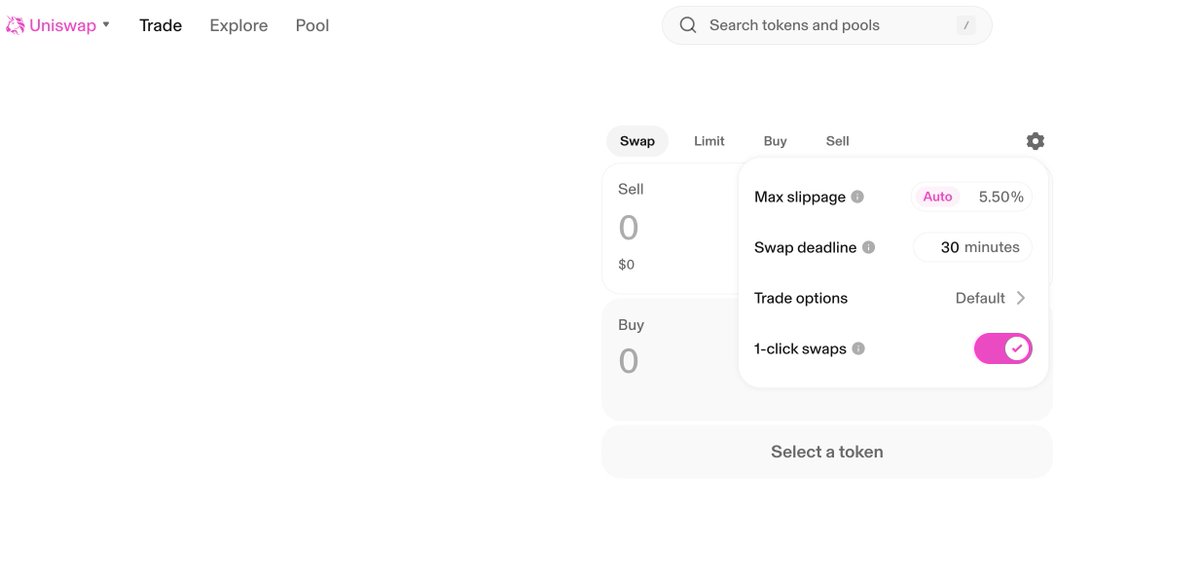Screen dimensions: 1200x584
Task: Switch to the Limit tab
Action: tap(709, 141)
